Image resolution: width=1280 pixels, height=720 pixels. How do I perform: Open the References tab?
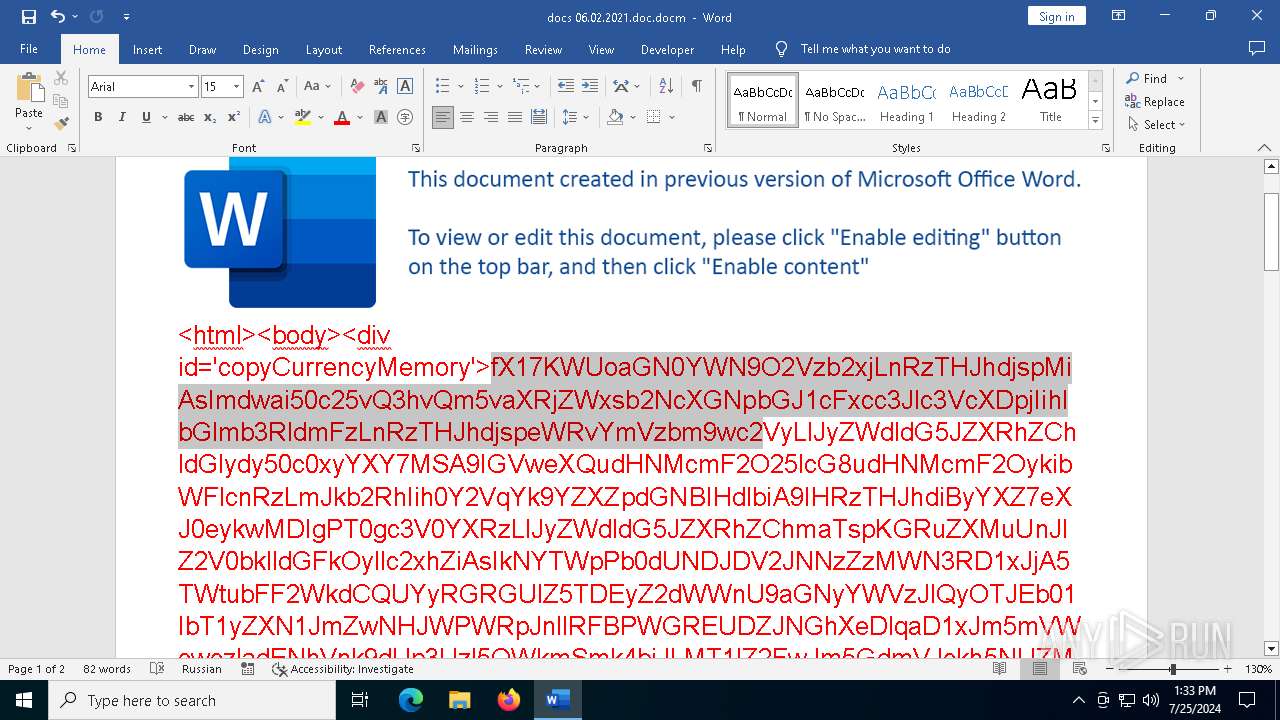397,49
